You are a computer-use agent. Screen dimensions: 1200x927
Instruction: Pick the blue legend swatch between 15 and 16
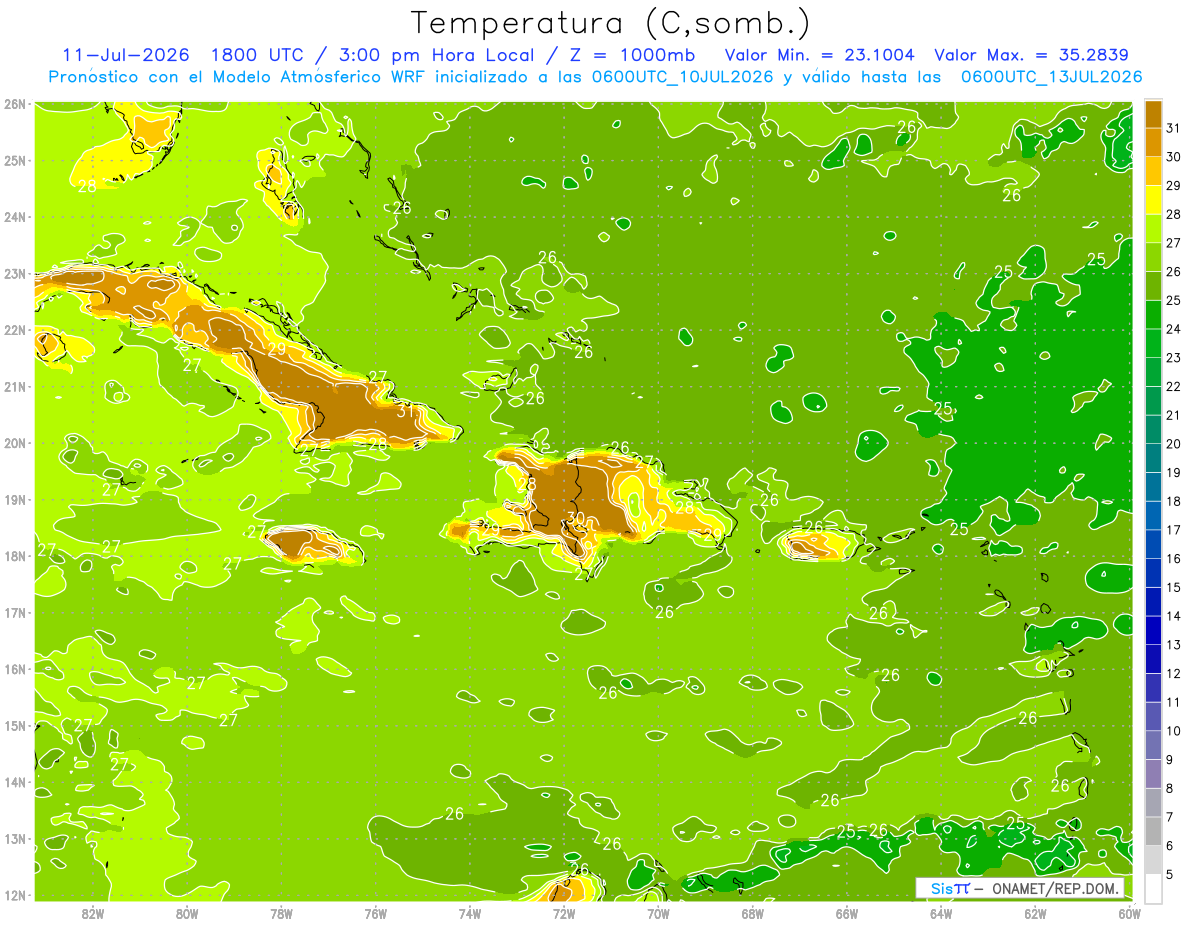(1154, 573)
